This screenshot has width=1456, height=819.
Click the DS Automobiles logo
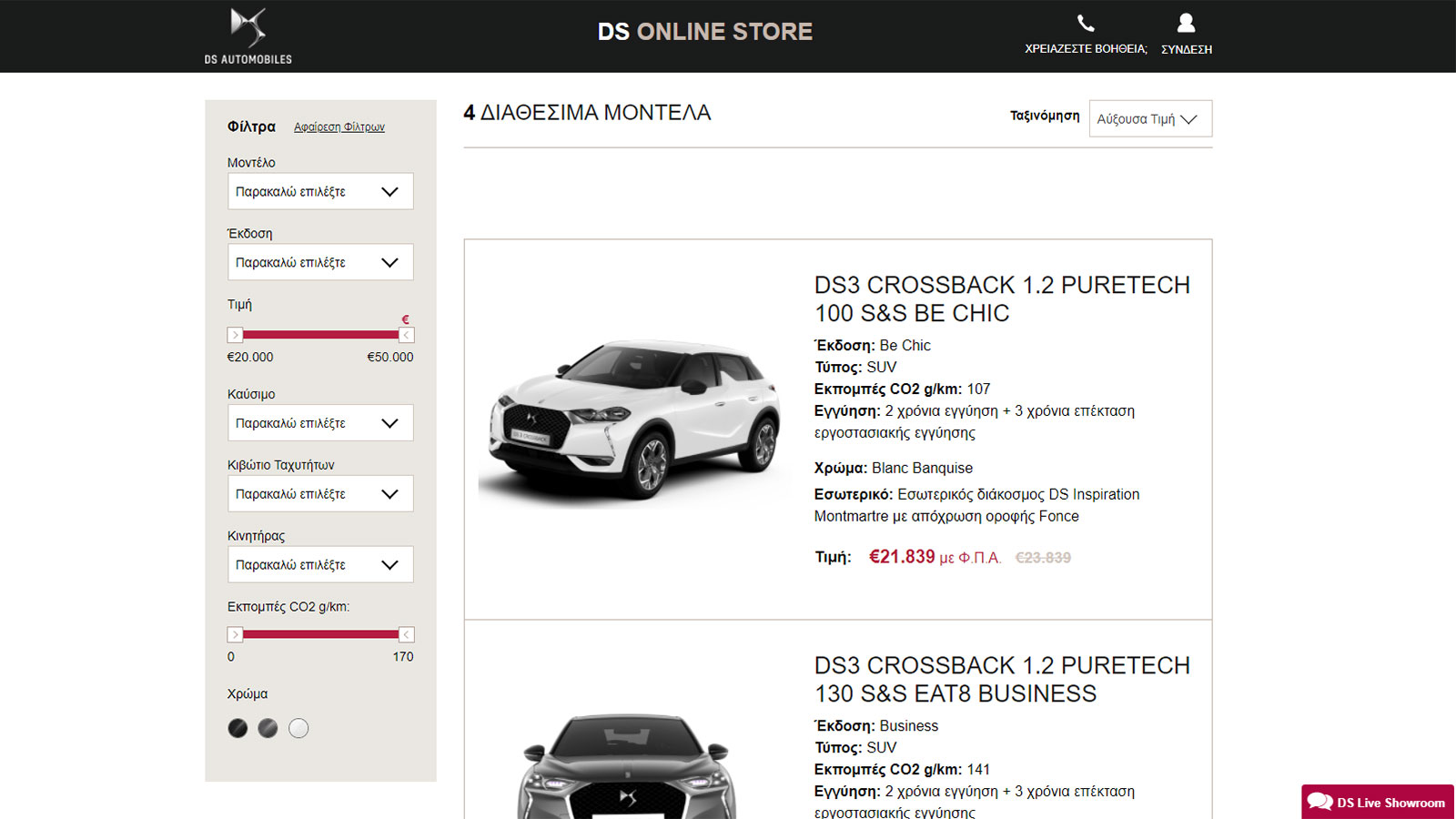pos(248,36)
